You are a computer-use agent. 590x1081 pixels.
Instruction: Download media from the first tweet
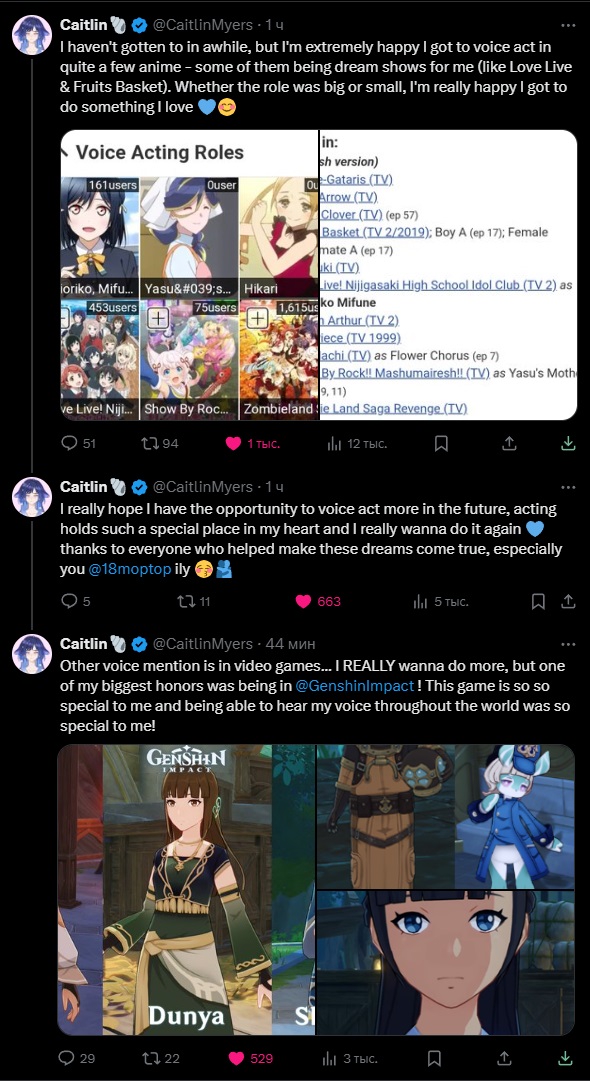[x=568, y=443]
